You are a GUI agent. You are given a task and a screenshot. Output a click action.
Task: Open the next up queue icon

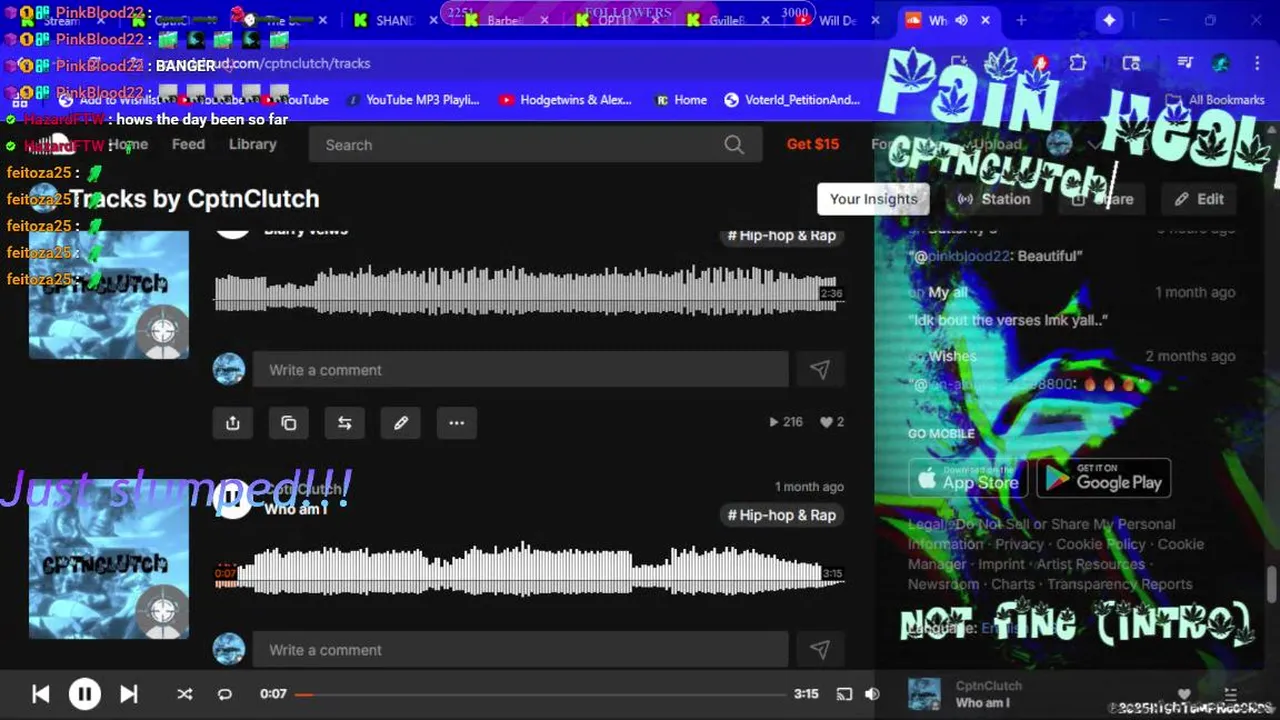[x=1231, y=694]
